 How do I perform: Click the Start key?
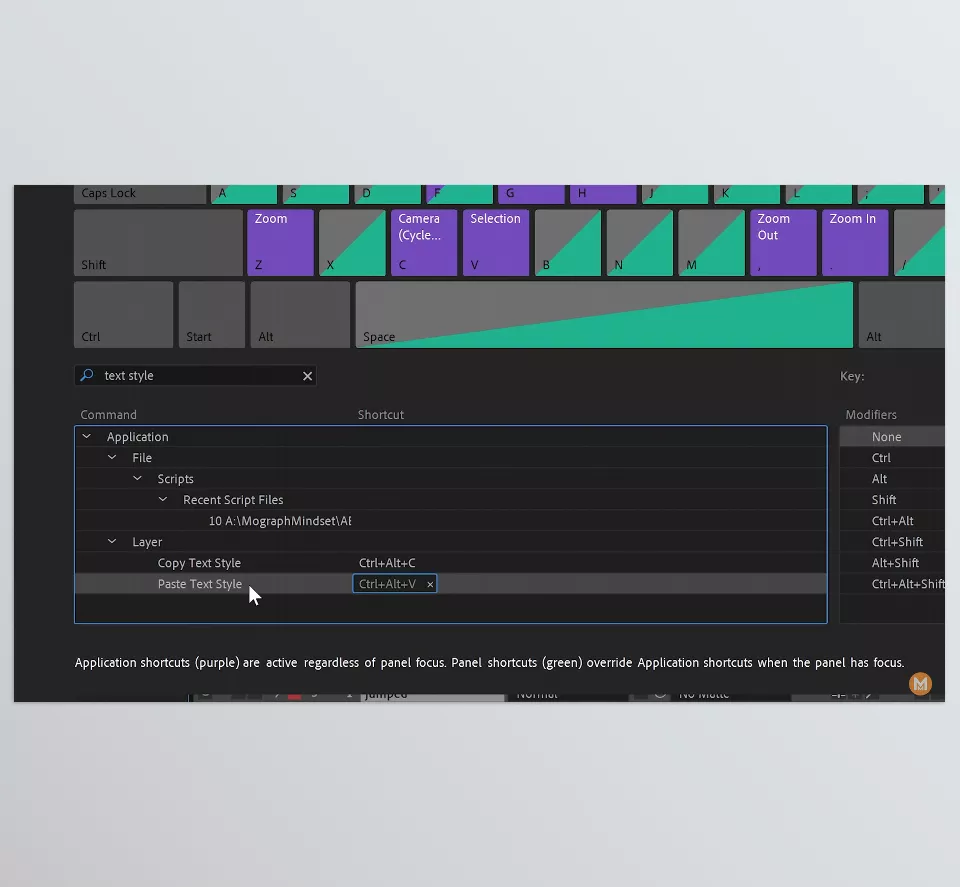click(x=212, y=315)
